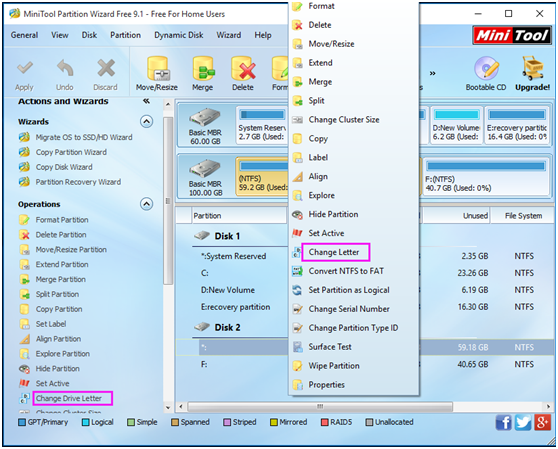Open the Bootable CD tool
558x449 pixels.
tap(486, 74)
